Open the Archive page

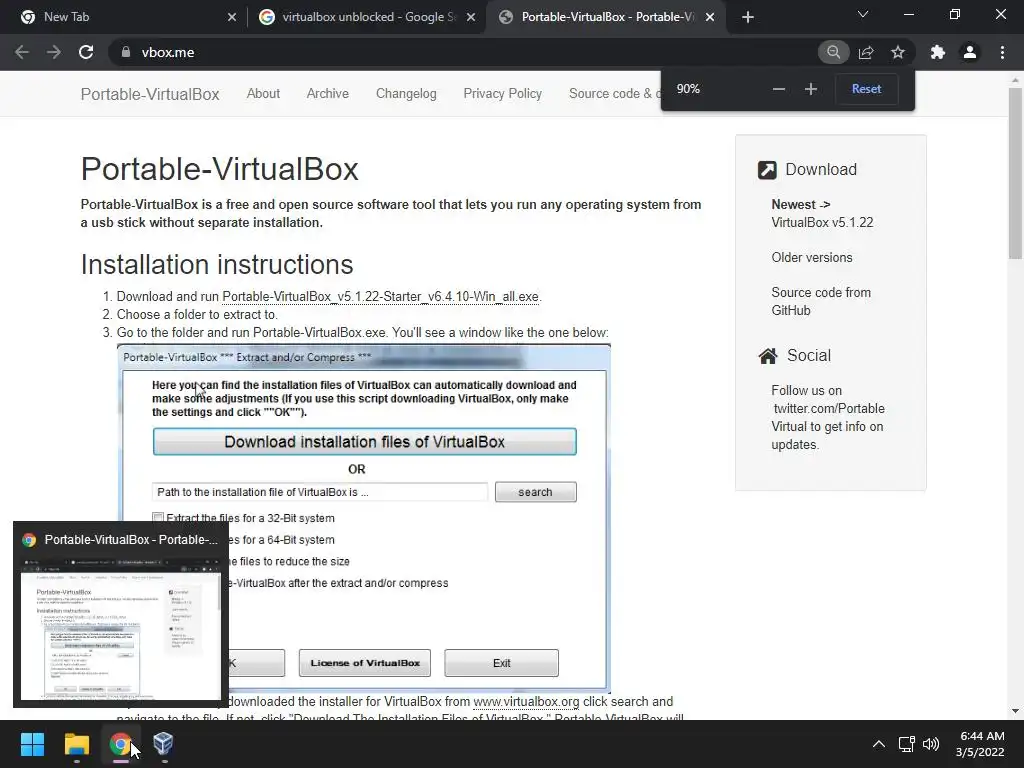(x=328, y=93)
